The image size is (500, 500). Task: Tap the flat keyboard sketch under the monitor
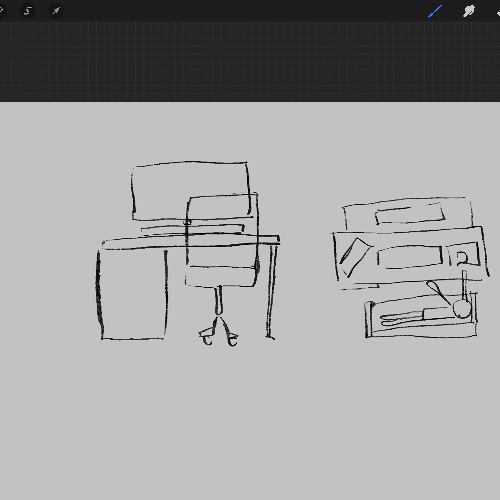(x=193, y=230)
